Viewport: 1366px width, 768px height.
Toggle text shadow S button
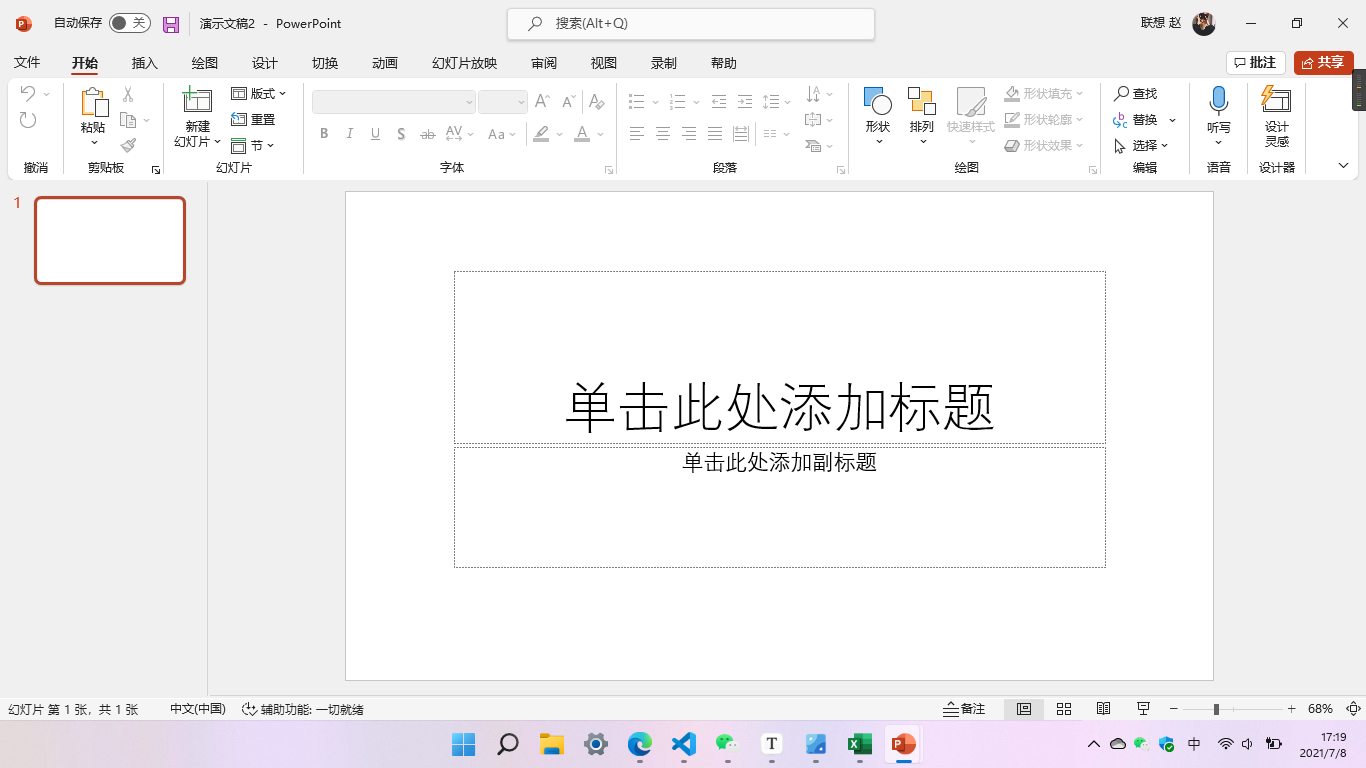point(401,134)
